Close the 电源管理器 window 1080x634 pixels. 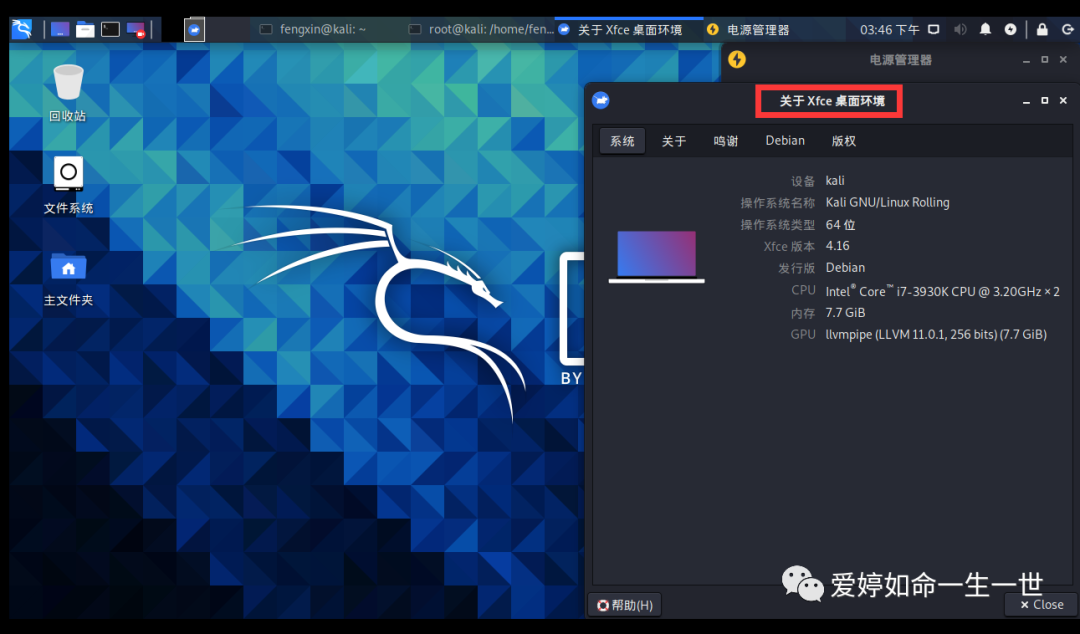(1063, 60)
